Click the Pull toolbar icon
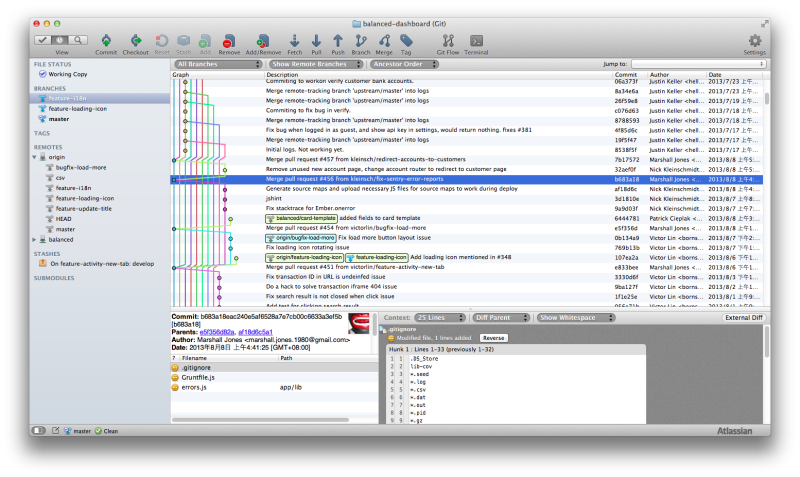This screenshot has height=477, width=800. 316,41
